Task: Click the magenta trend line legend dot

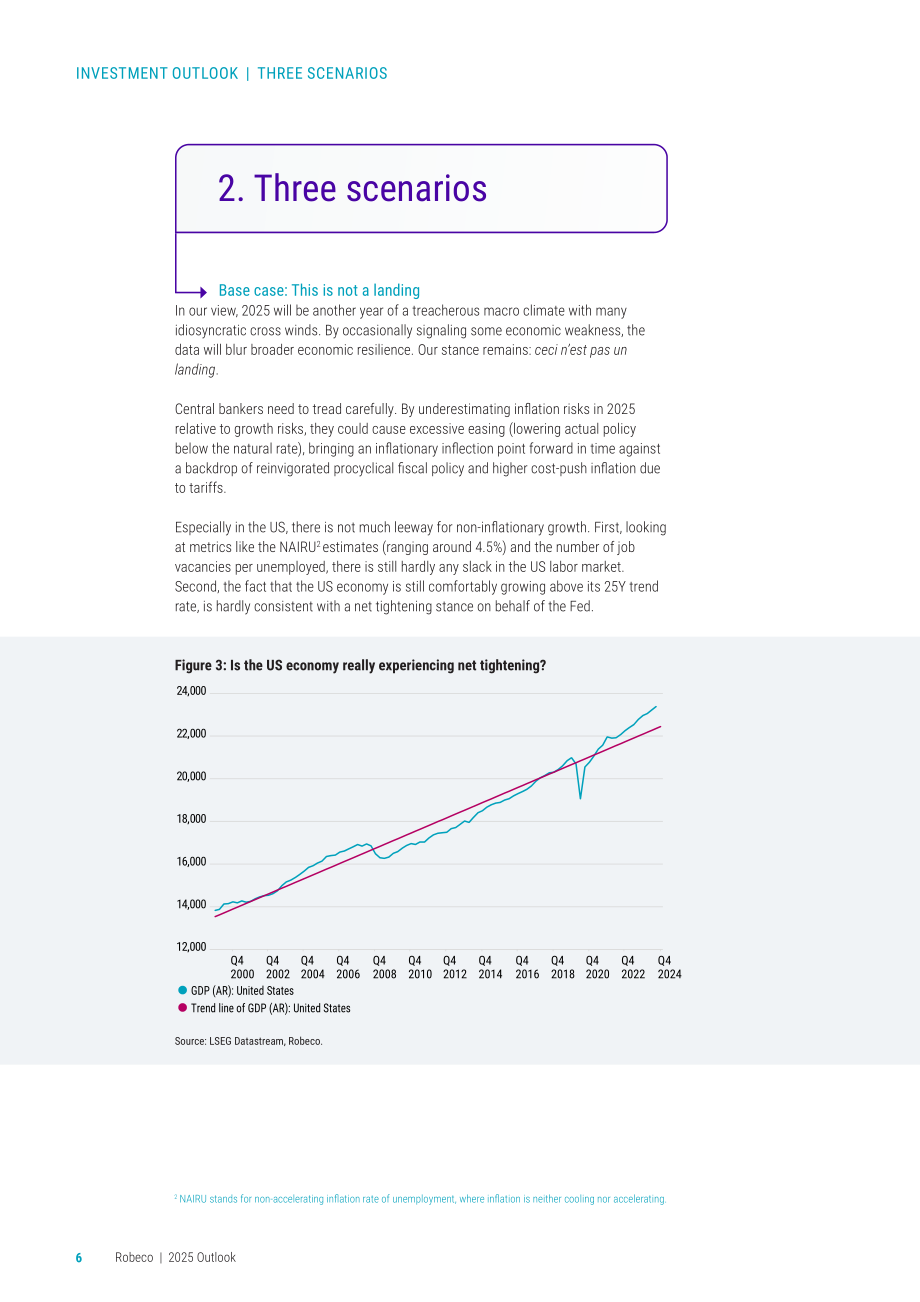Action: [x=182, y=1008]
